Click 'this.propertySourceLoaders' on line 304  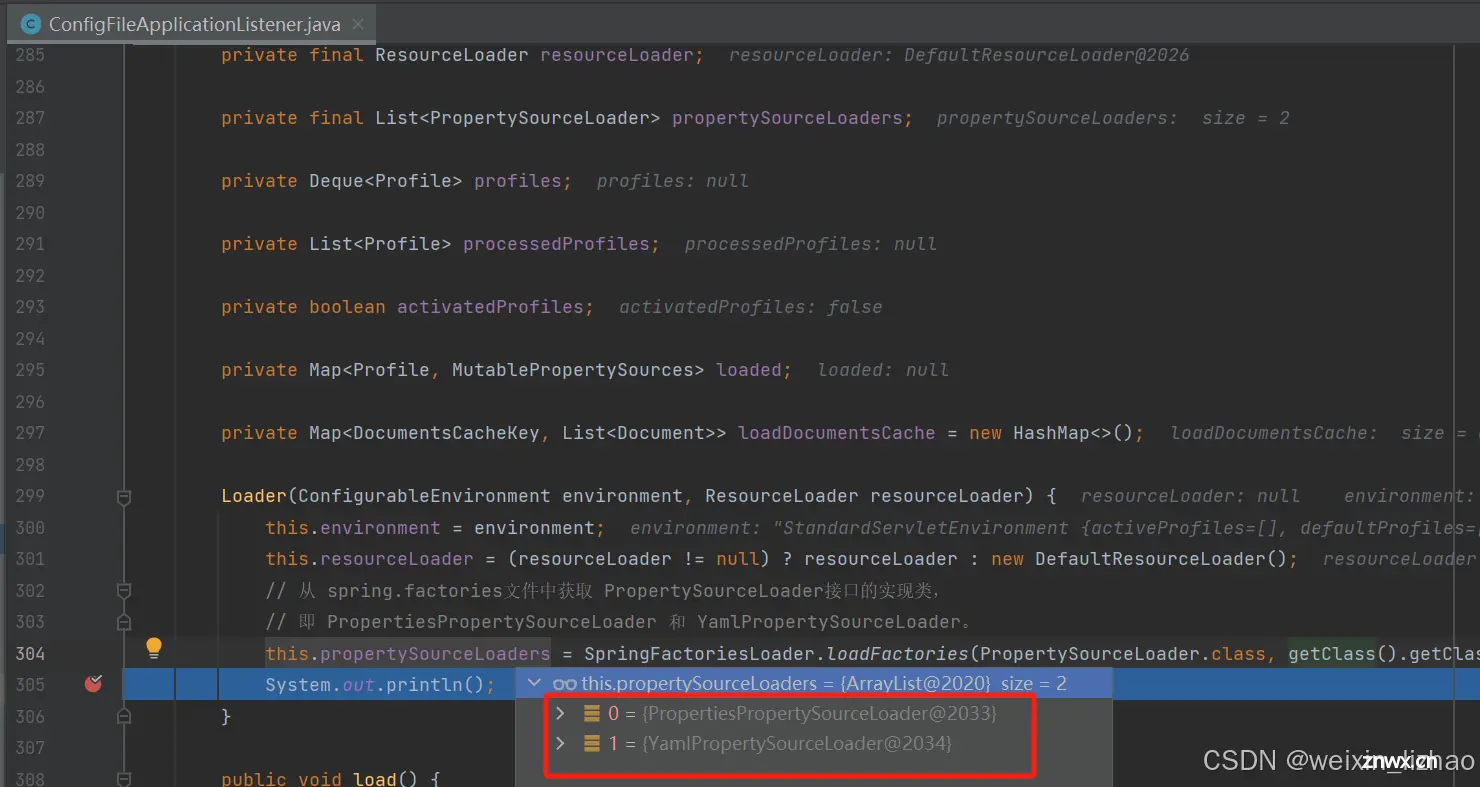[408, 653]
